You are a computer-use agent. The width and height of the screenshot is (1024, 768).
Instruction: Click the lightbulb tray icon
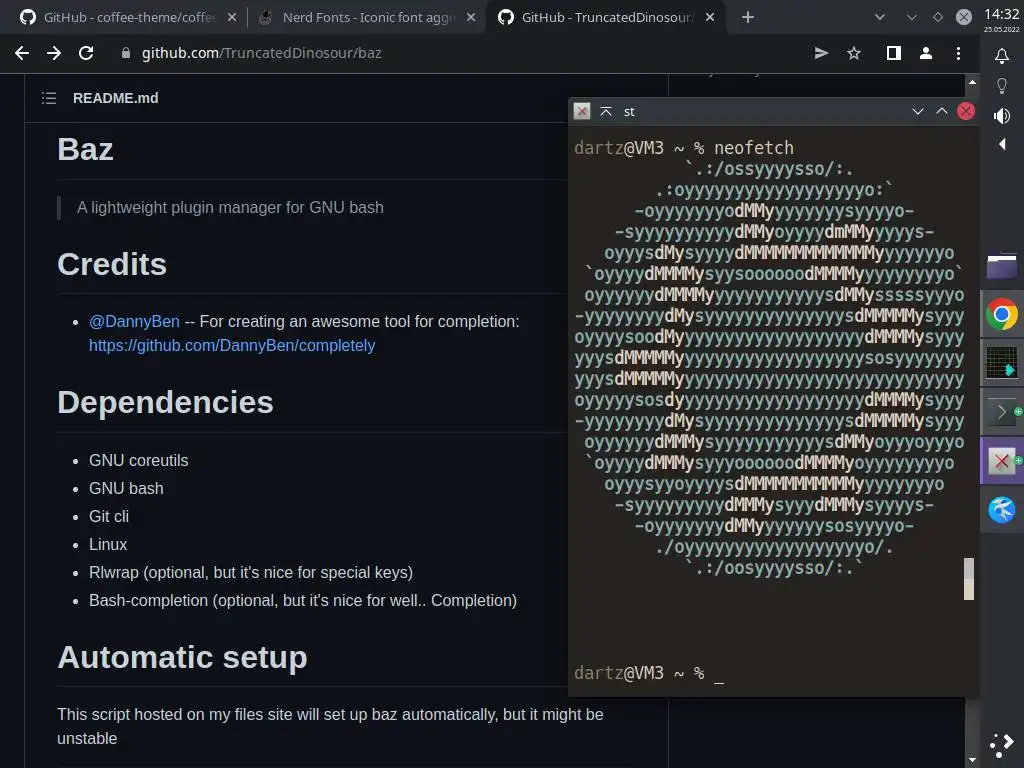click(x=1002, y=86)
